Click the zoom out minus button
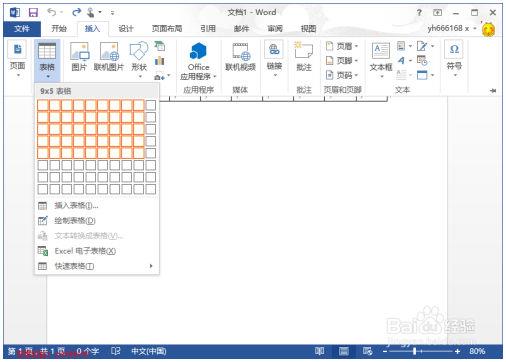 [x=385, y=351]
